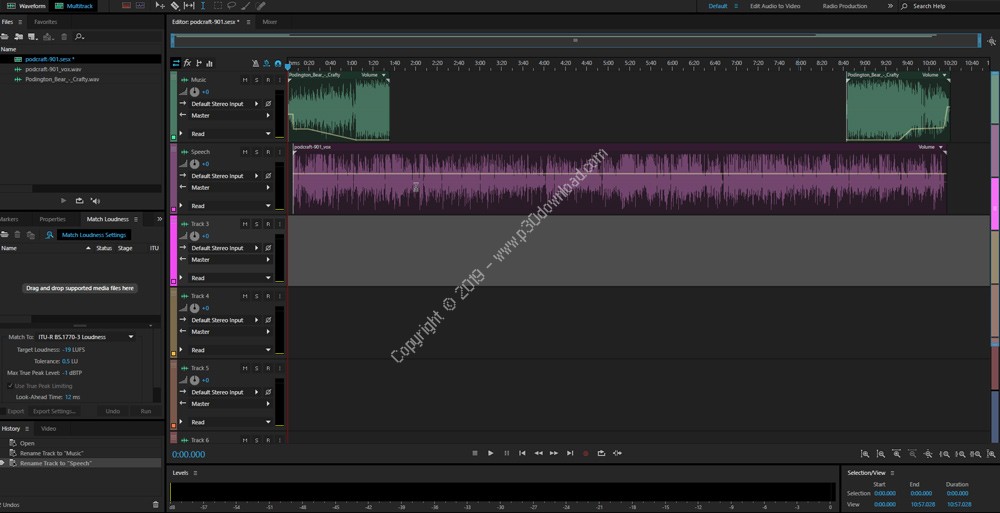Screen dimensions: 1000x513
Task: Click the search icon in the Files panel
Action: click(80, 37)
